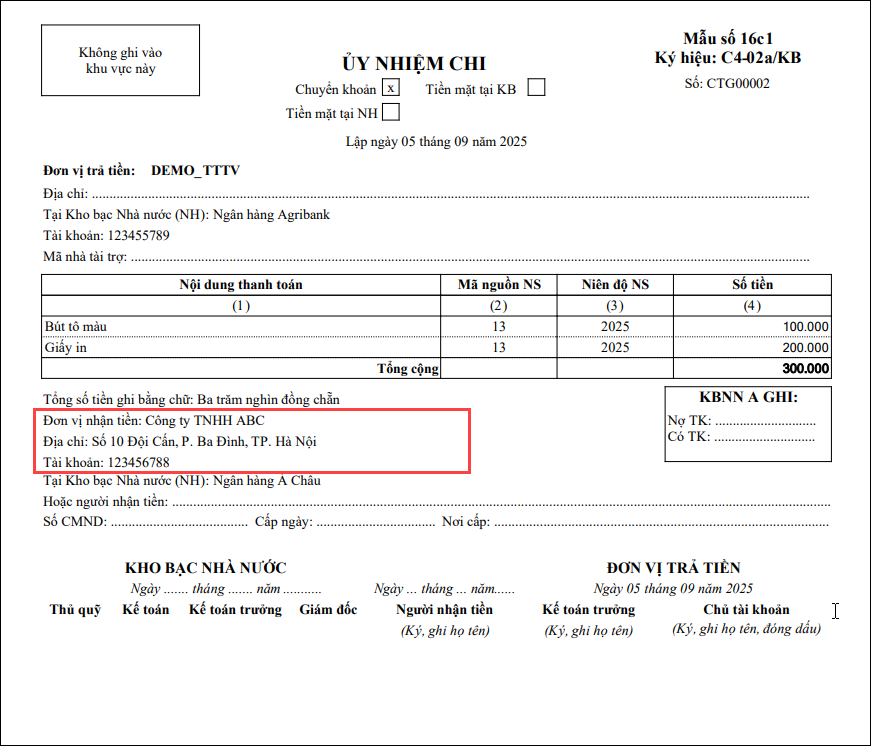Viewport: 871px width, 746px height.
Task: Click the Ngân hàng Agribank text
Action: tap(272, 215)
